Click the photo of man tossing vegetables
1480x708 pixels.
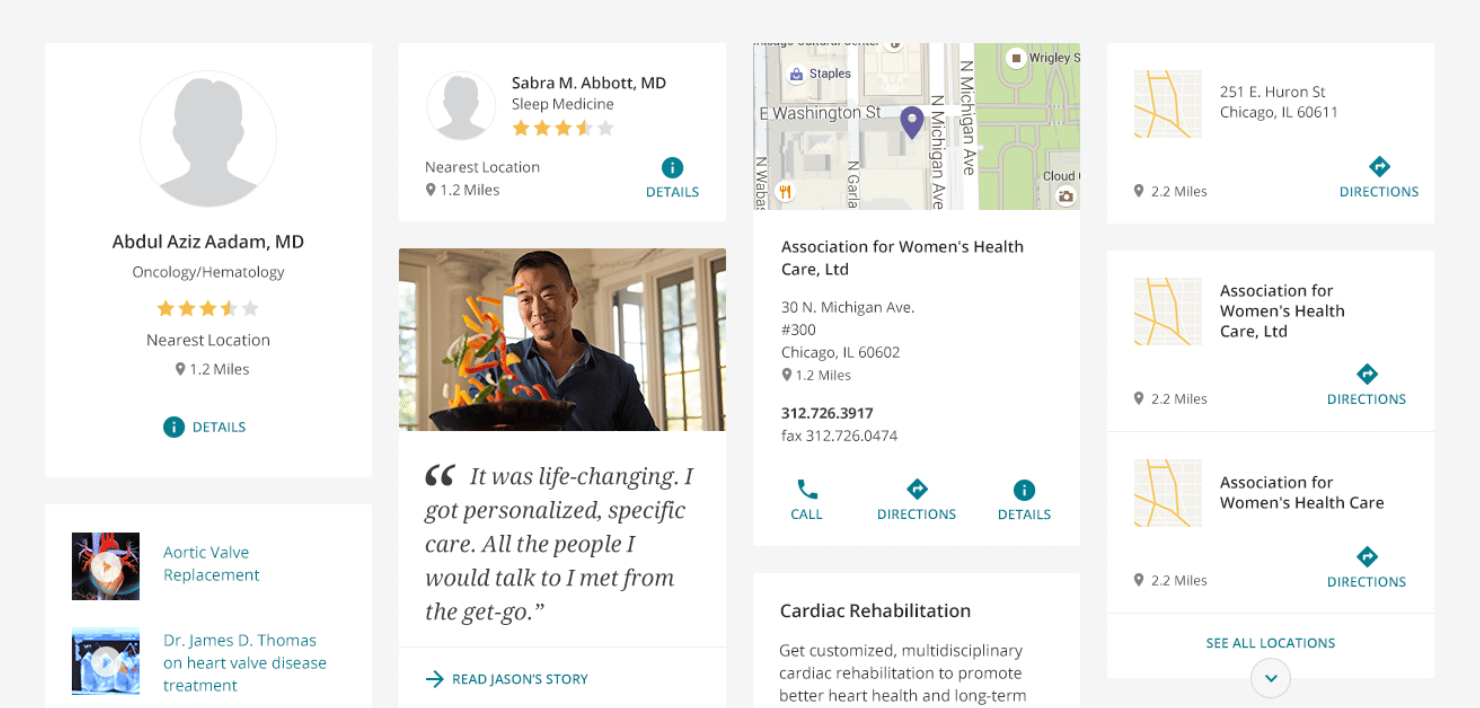point(562,340)
